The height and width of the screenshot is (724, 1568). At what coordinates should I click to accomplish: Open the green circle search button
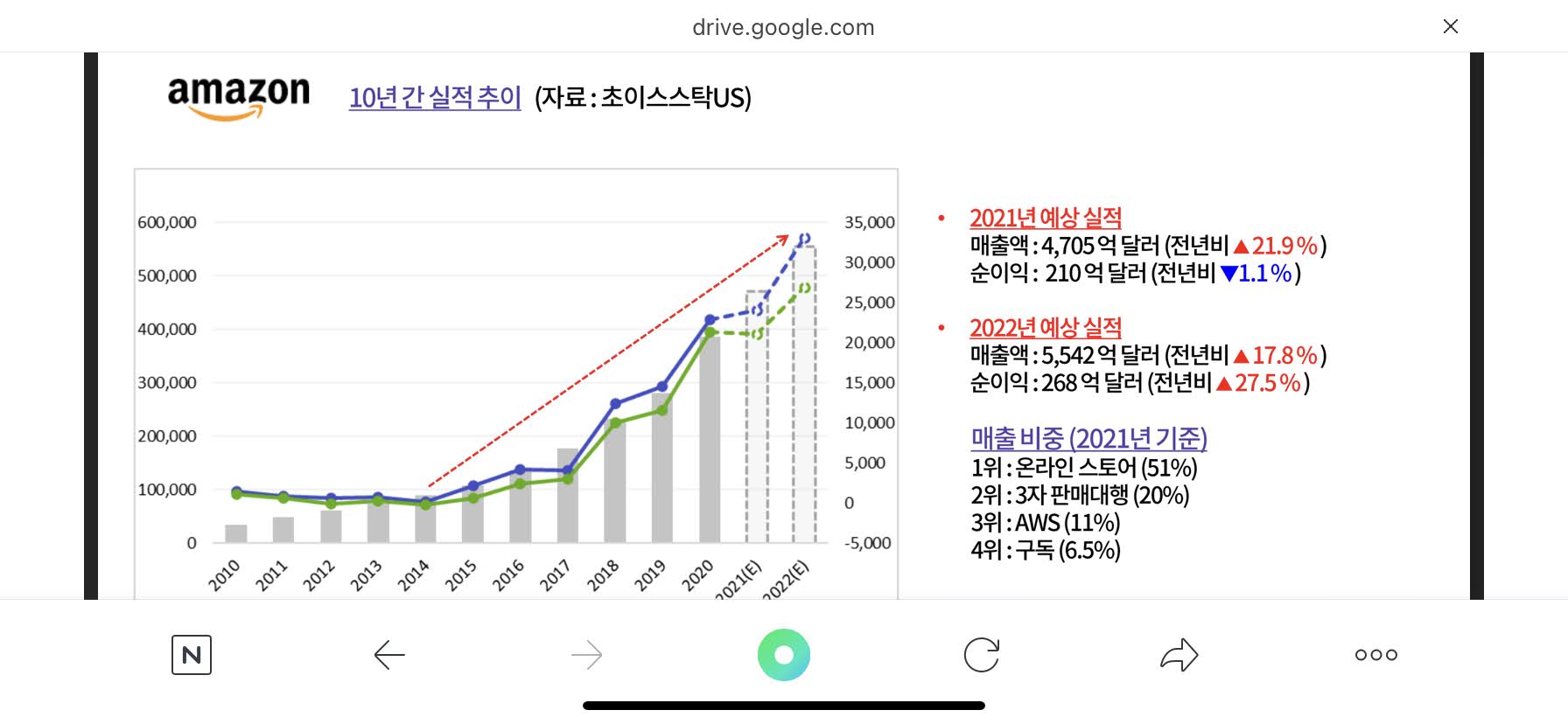click(784, 655)
